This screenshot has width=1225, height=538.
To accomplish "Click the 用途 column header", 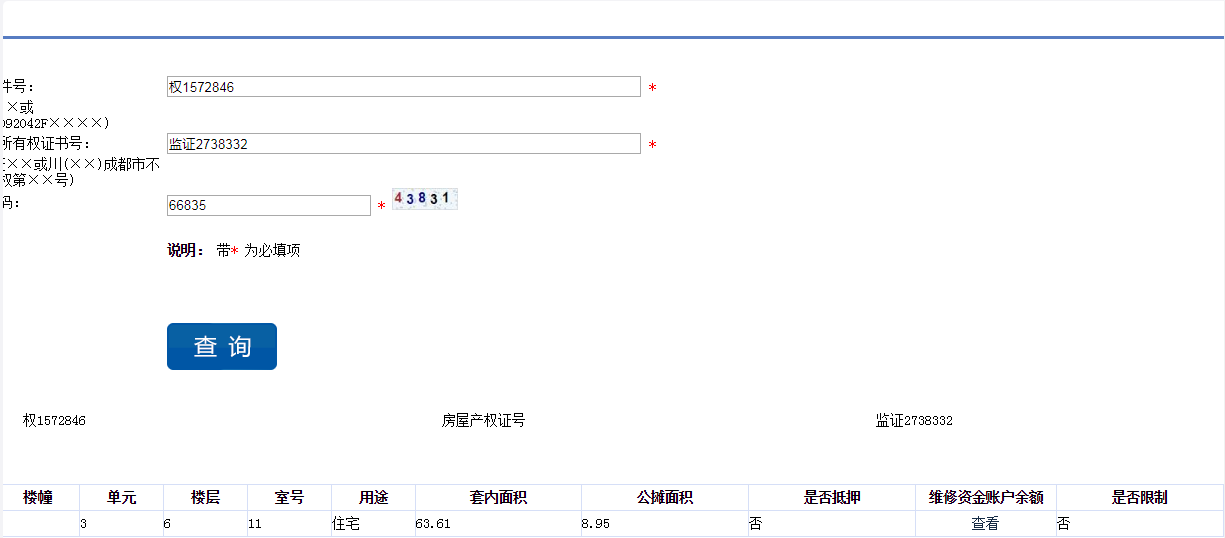I will pyautogui.click(x=373, y=497).
